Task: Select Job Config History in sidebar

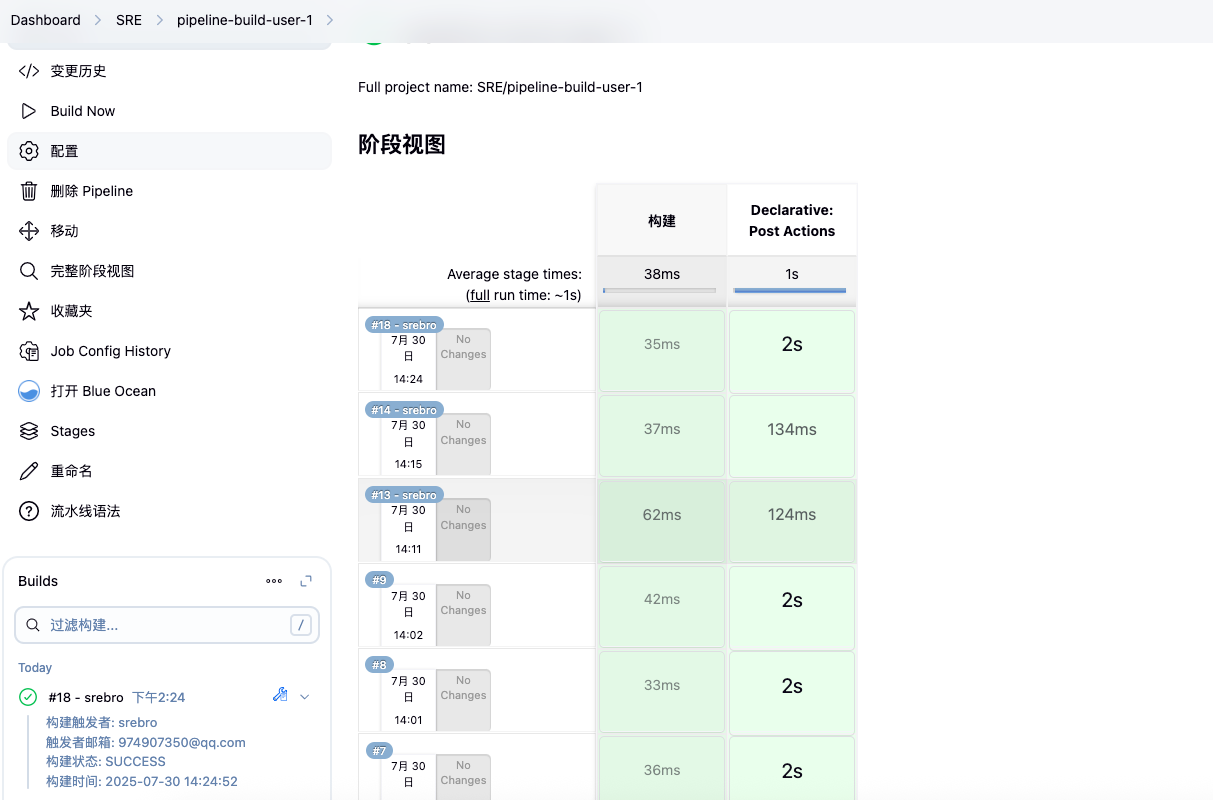Action: click(110, 351)
